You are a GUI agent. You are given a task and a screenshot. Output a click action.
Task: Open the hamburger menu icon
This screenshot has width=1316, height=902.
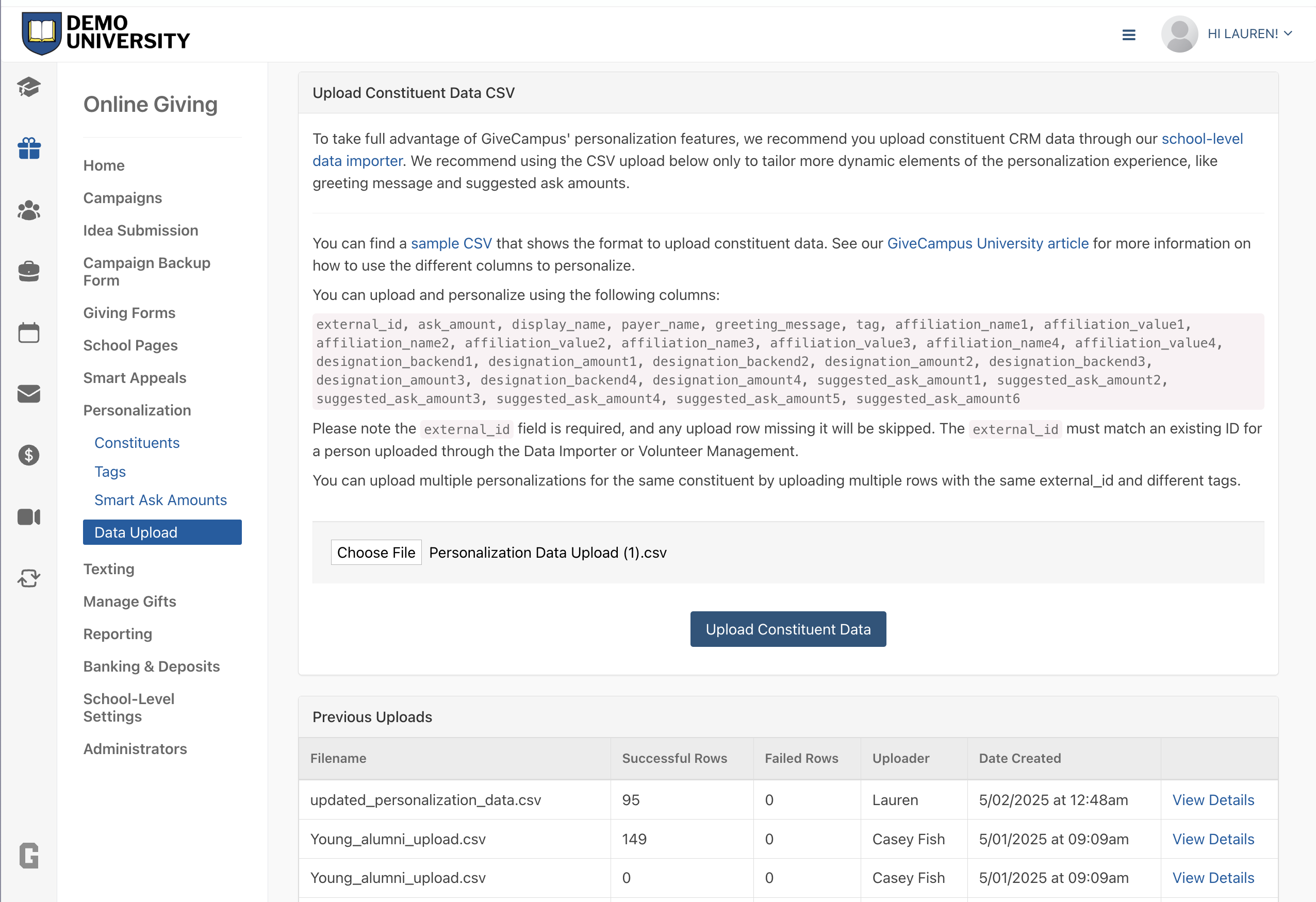(1129, 35)
